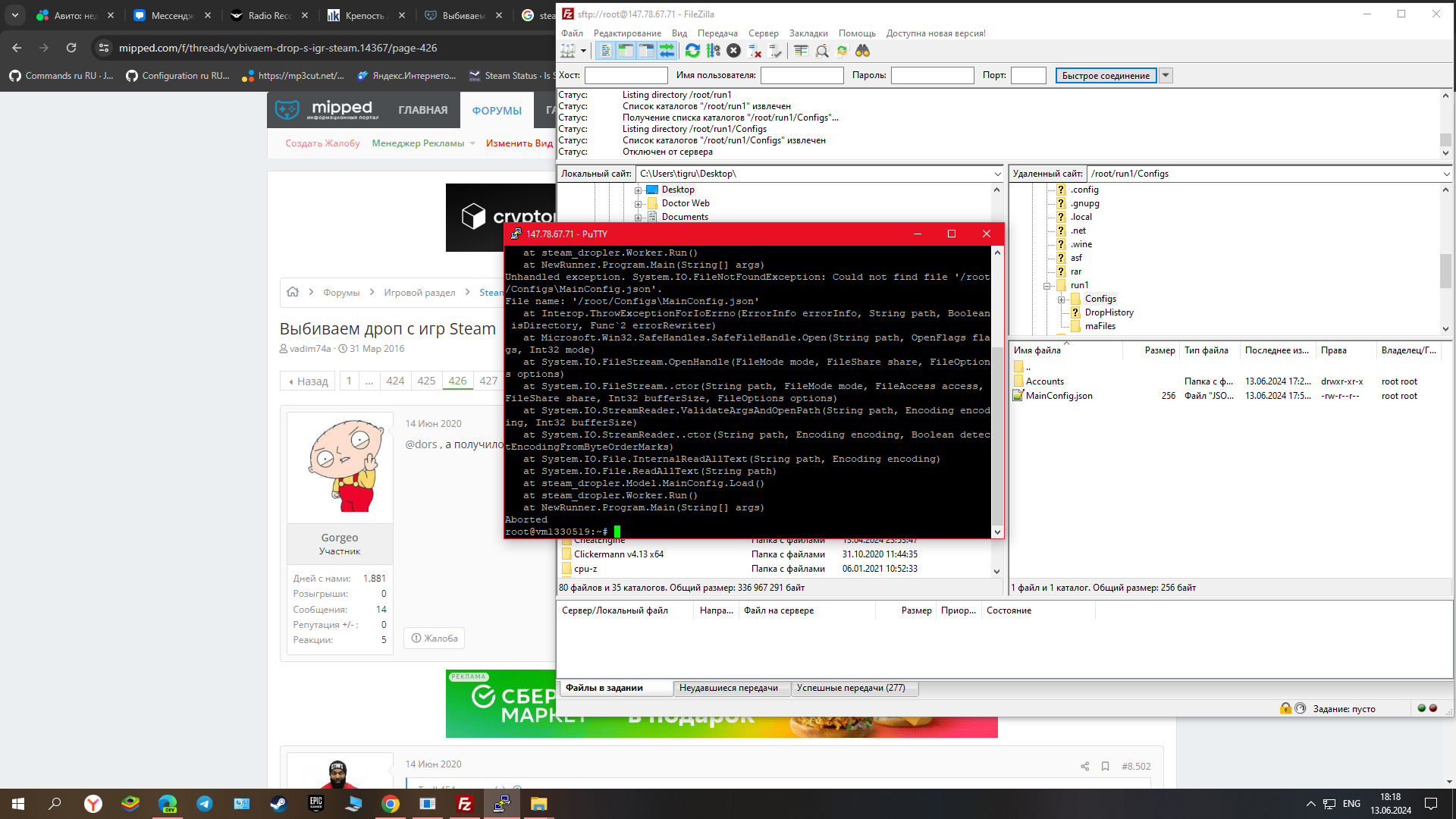The width and height of the screenshot is (1456, 819).
Task: Click the Быстрое соединение button
Action: pos(1106,76)
